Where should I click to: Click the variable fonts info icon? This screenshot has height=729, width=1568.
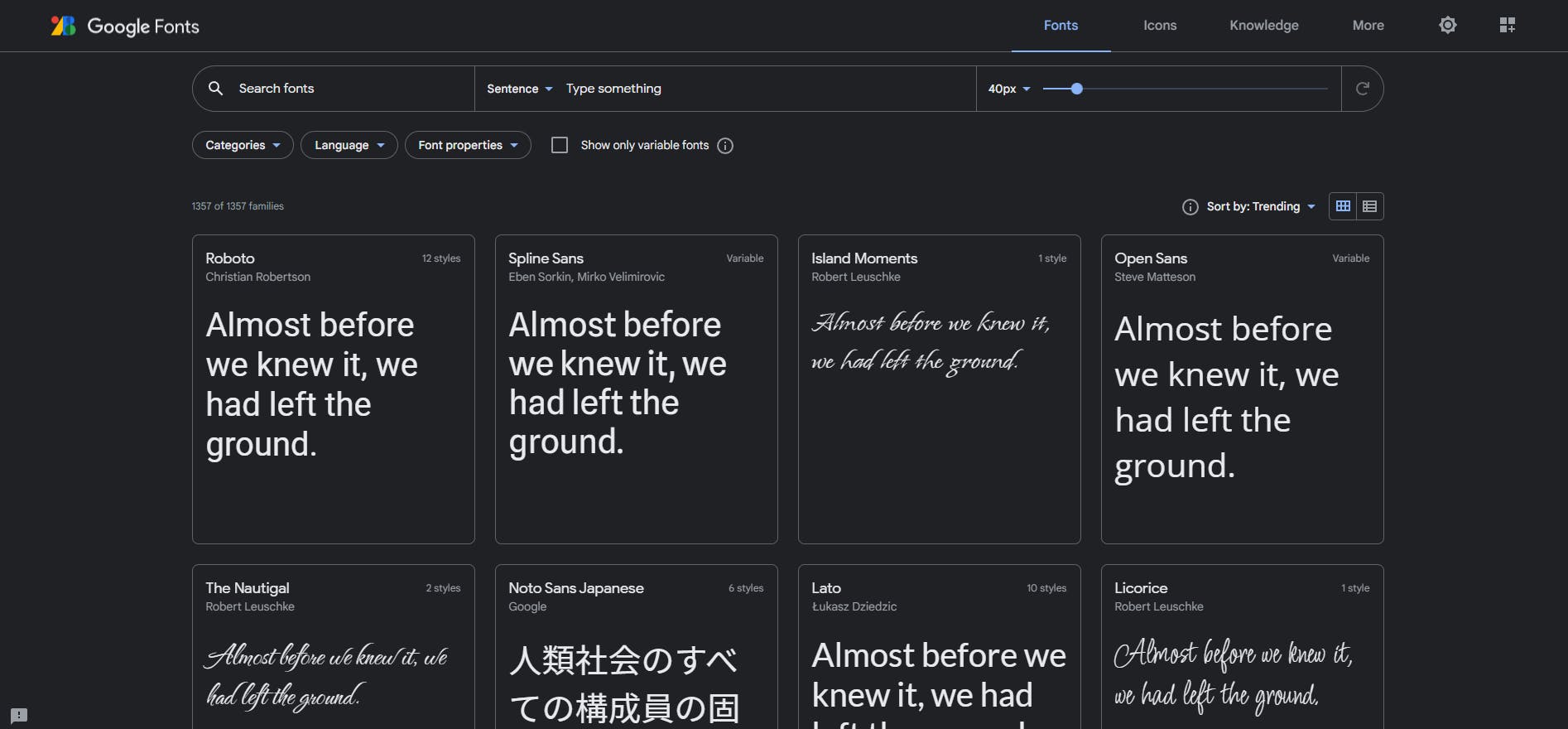(725, 146)
